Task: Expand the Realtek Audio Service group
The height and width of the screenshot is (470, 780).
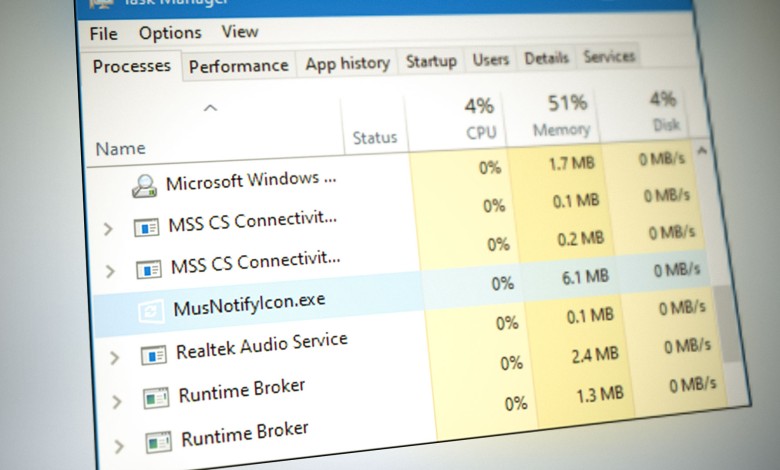Action: [x=114, y=358]
